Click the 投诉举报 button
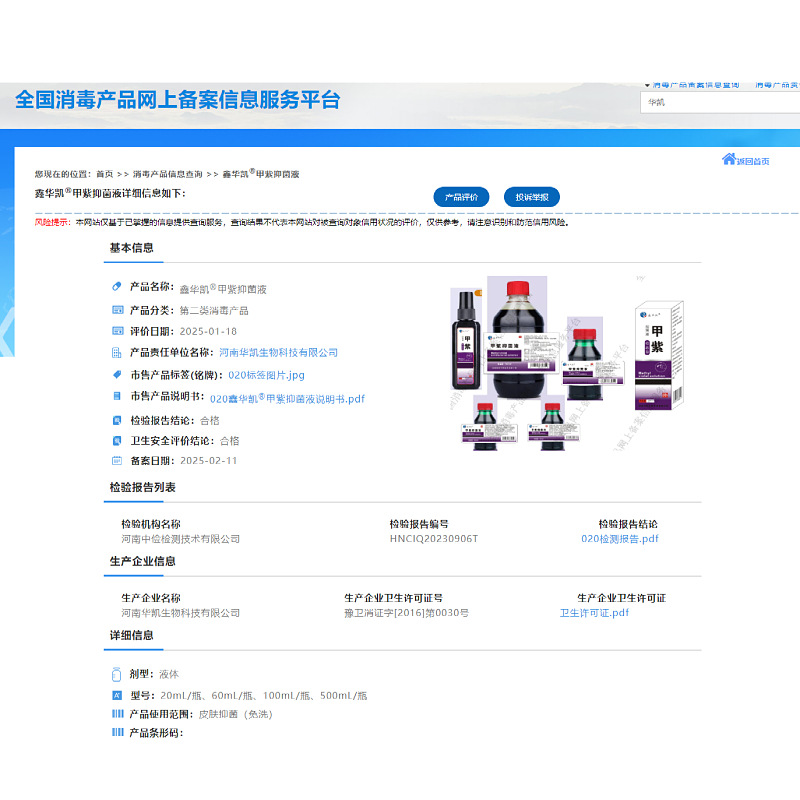This screenshot has width=800, height=800. pyautogui.click(x=532, y=197)
